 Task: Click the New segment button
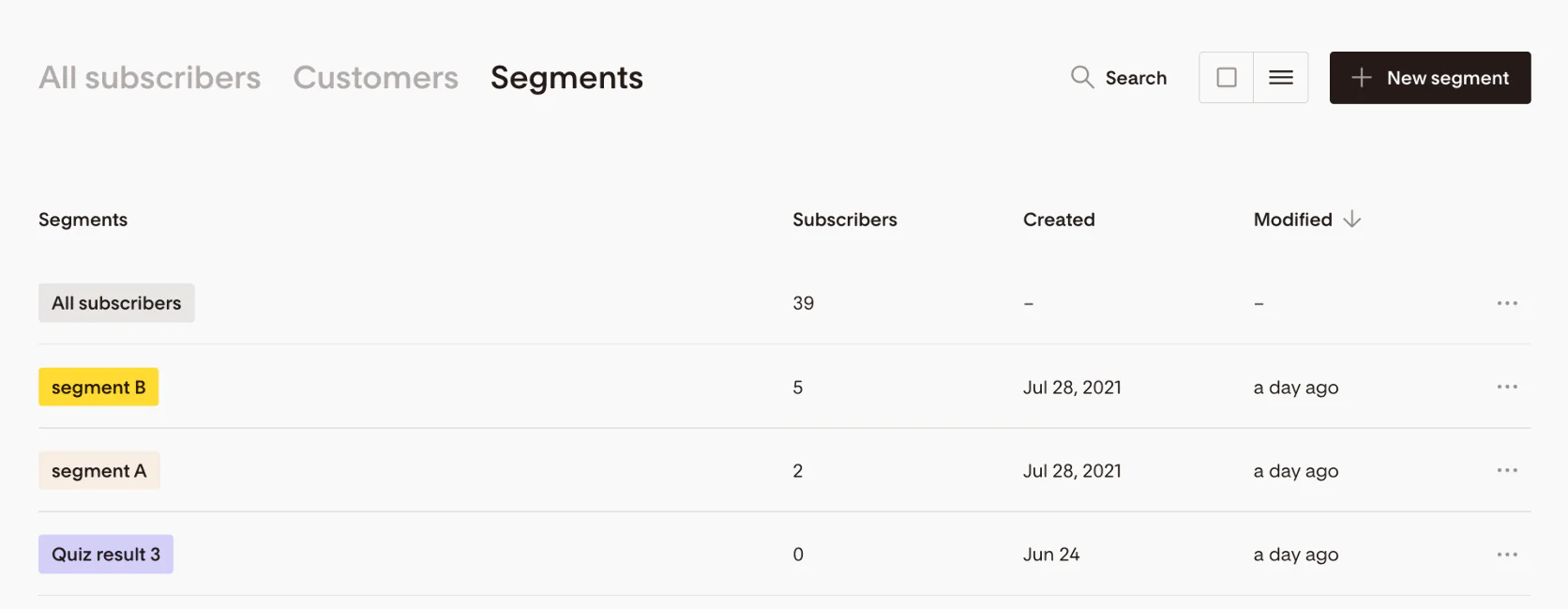pyautogui.click(x=1430, y=78)
